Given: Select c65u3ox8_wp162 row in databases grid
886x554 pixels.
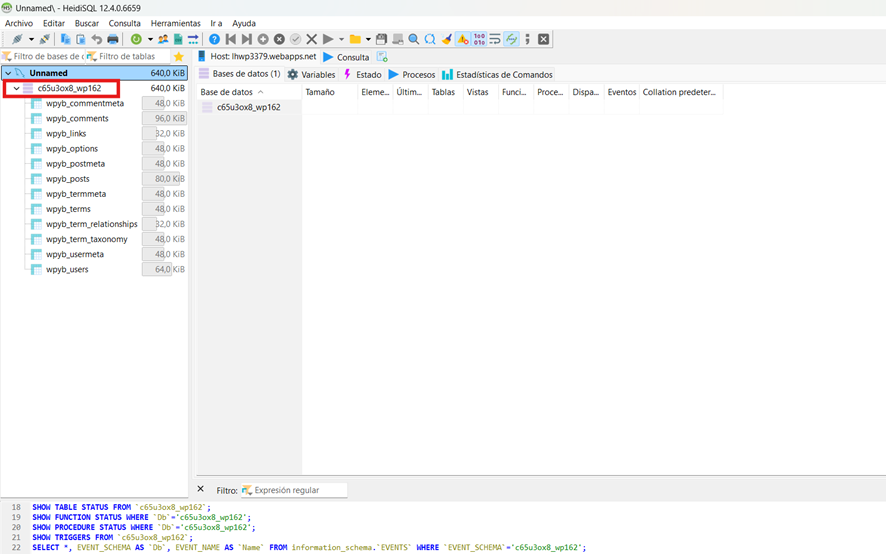Looking at the screenshot, I should pos(249,107).
